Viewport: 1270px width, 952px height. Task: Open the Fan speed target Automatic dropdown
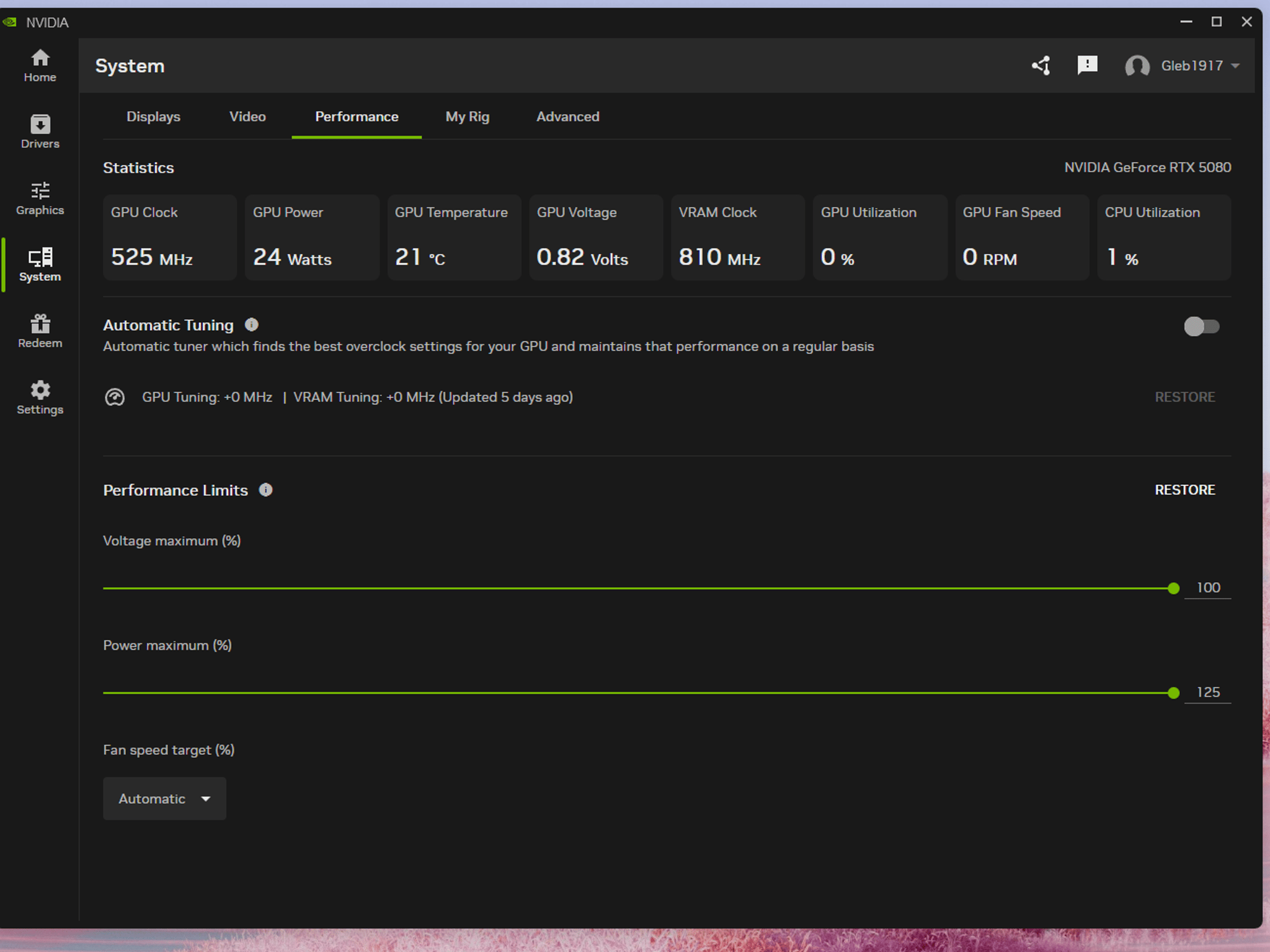tap(164, 798)
